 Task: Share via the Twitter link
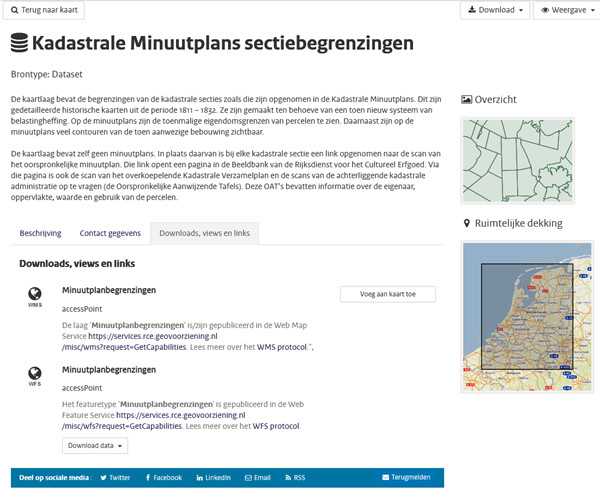click(115, 477)
